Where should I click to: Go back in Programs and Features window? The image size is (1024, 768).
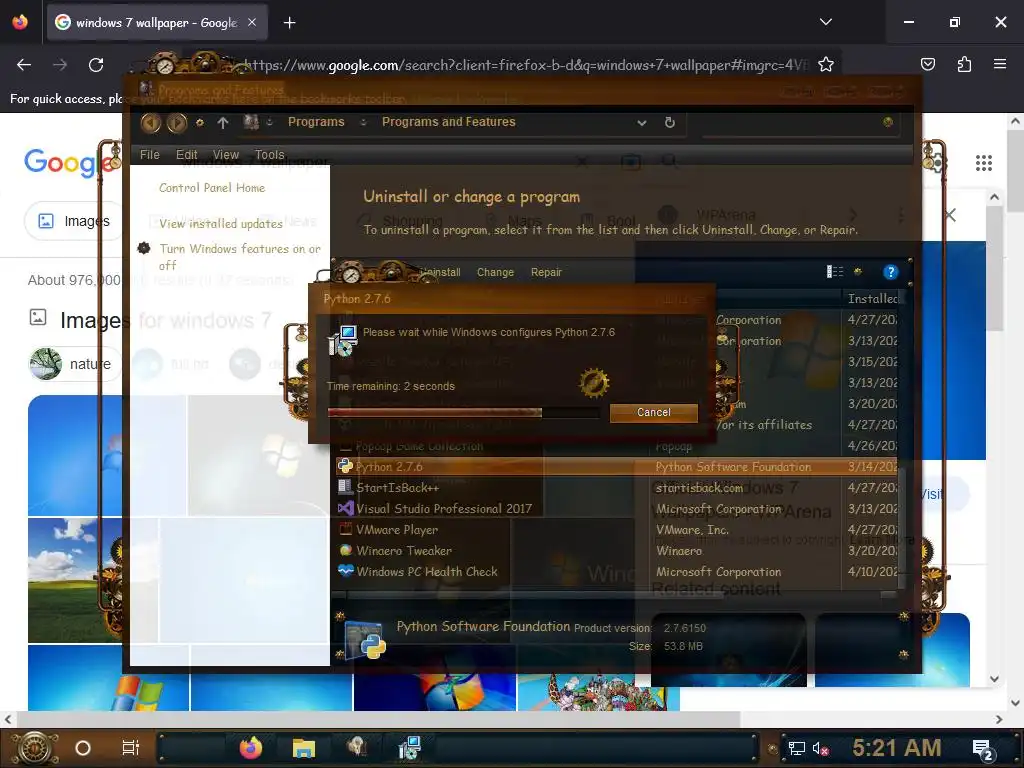click(x=151, y=123)
